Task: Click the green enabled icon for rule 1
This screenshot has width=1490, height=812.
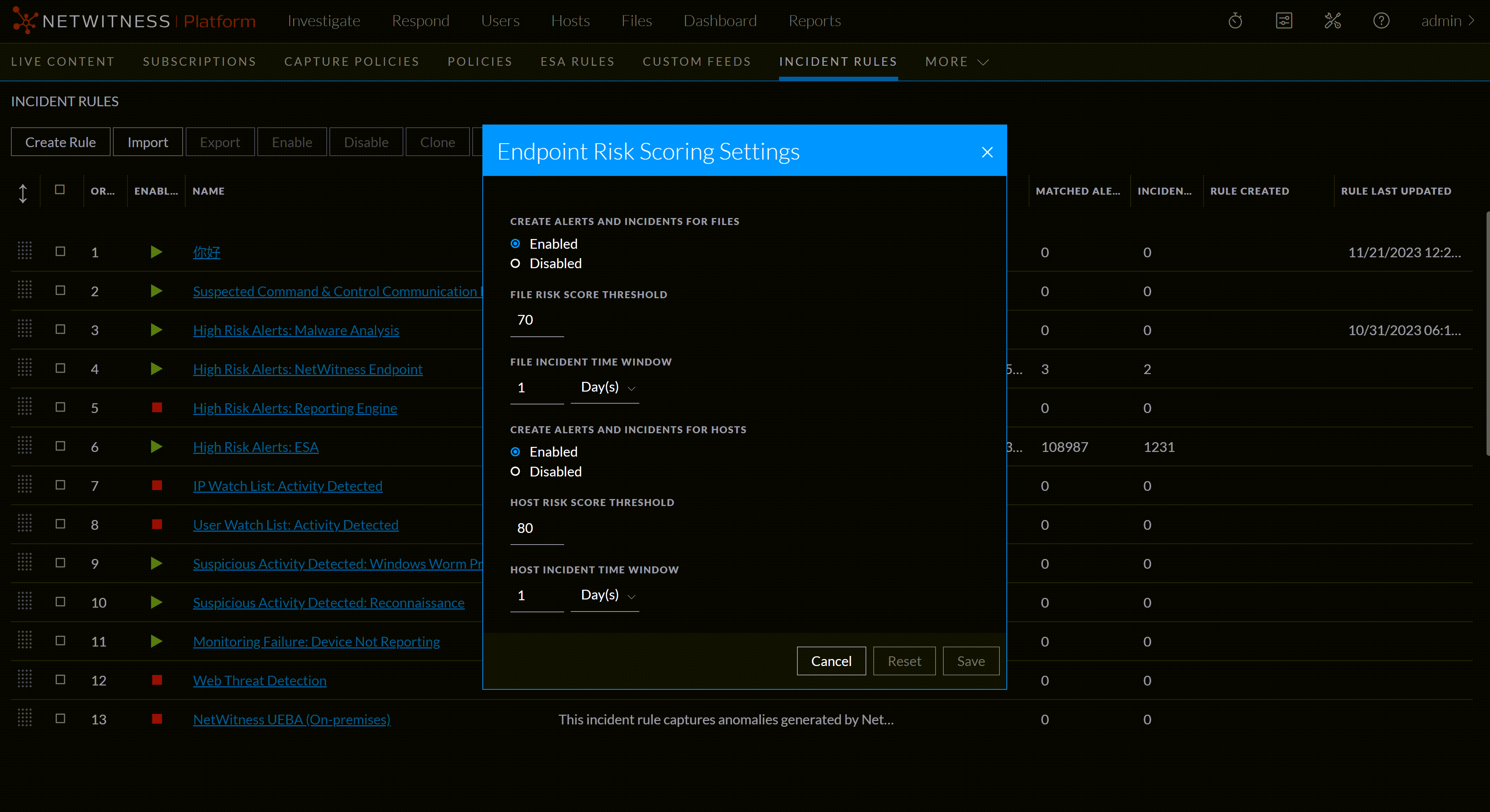Action: 156,252
